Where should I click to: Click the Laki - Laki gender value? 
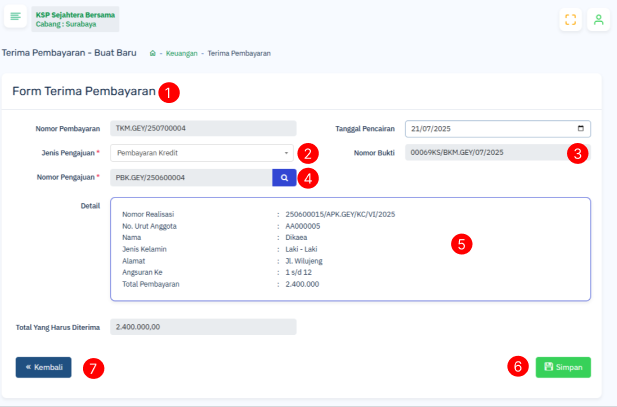click(301, 249)
